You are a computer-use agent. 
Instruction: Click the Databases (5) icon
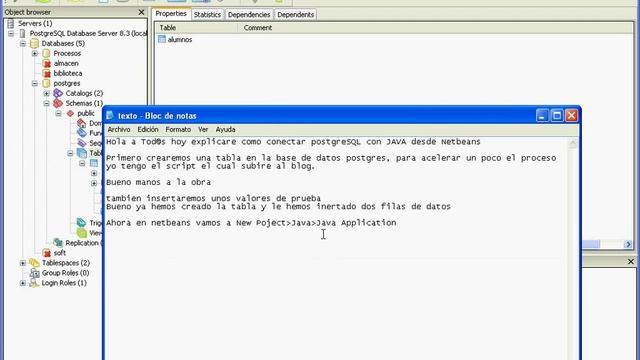tap(34, 43)
